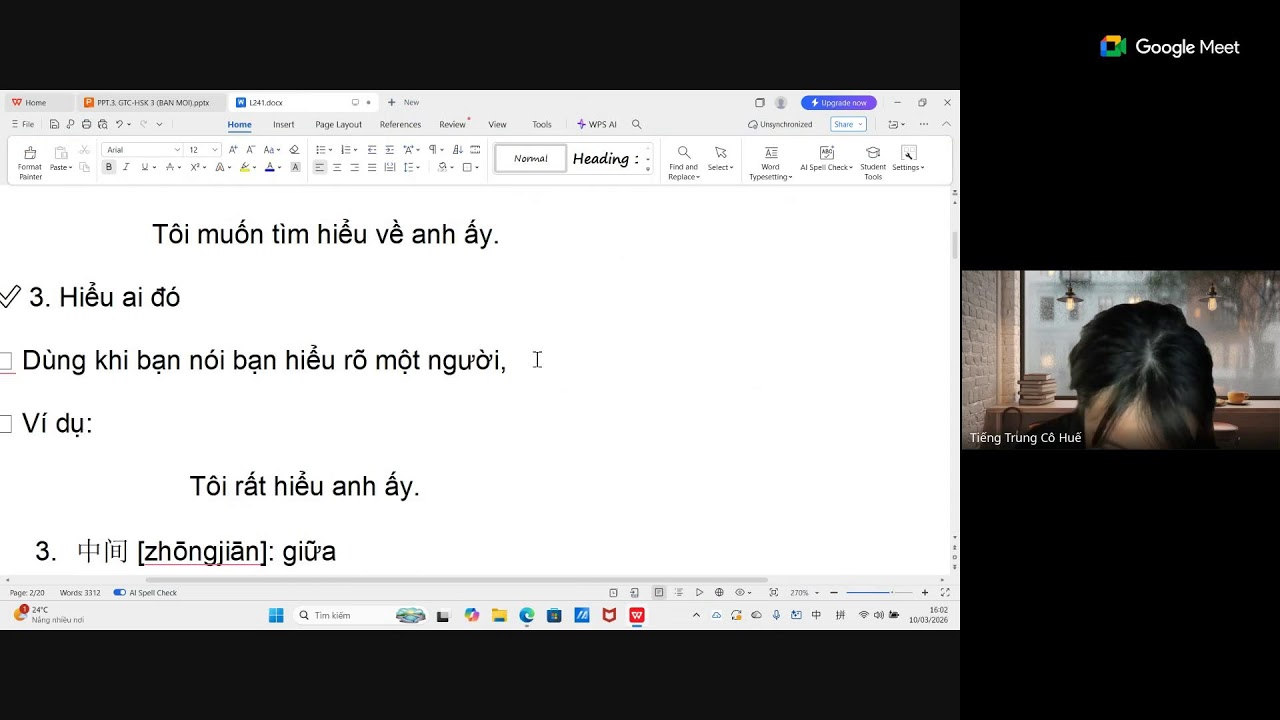The width and height of the screenshot is (1280, 720).
Task: Click the Undo arrow icon
Action: 119,124
